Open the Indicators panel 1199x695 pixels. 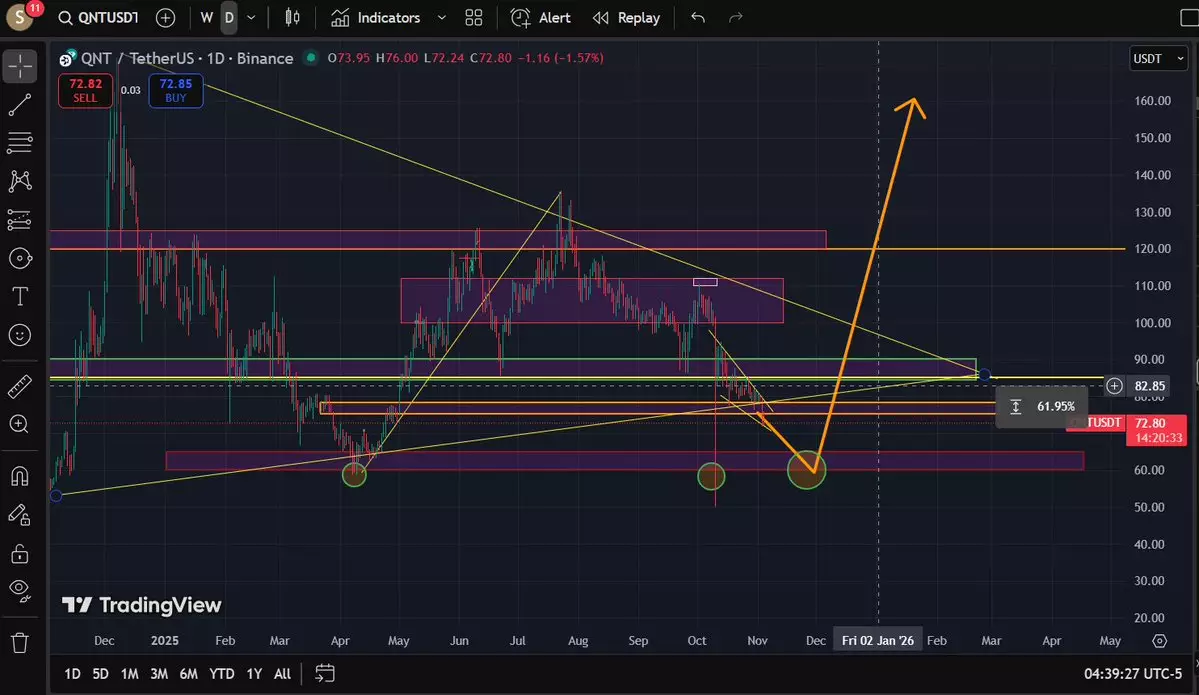376,18
